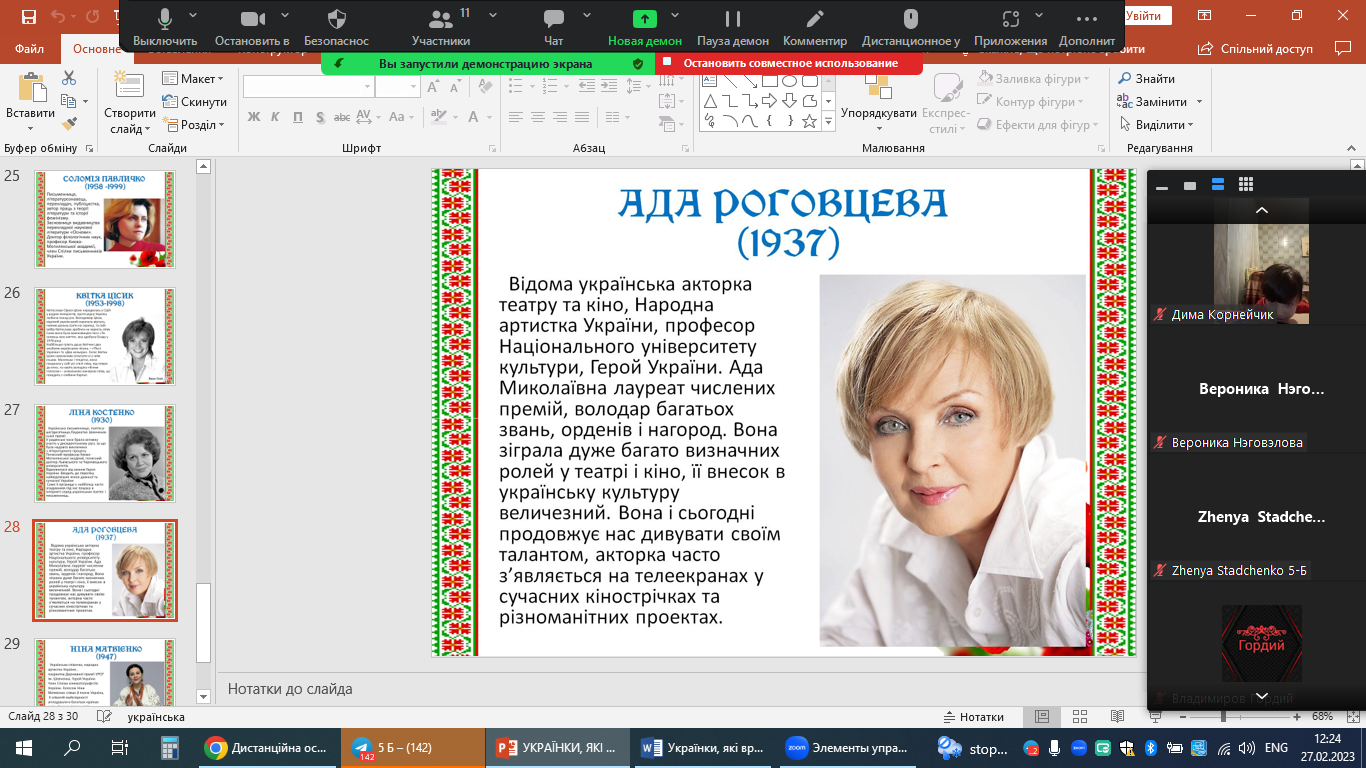Stop video in Zoom toolbar

tap(252, 27)
